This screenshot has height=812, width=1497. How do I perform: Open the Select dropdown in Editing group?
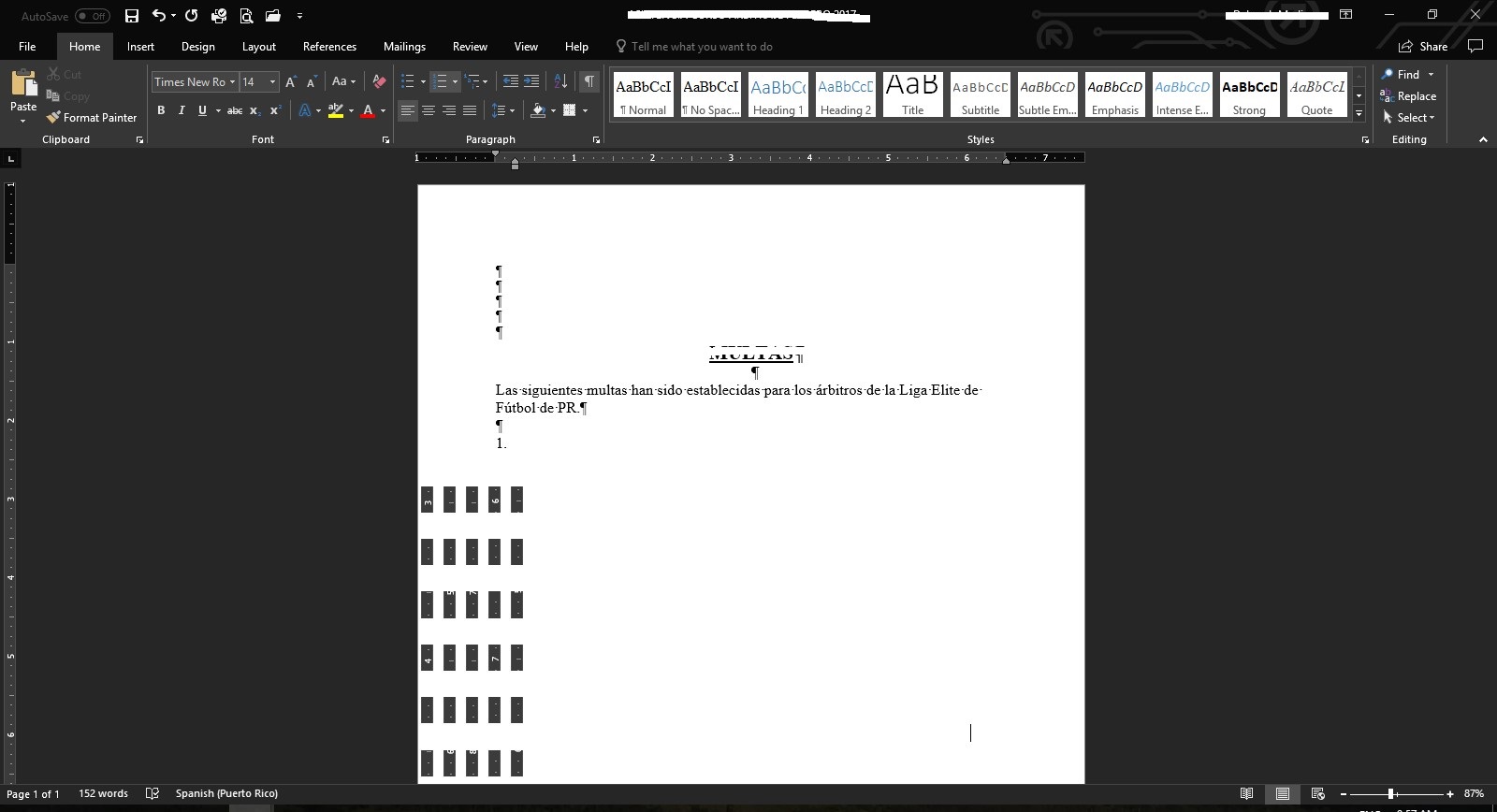coord(1408,118)
